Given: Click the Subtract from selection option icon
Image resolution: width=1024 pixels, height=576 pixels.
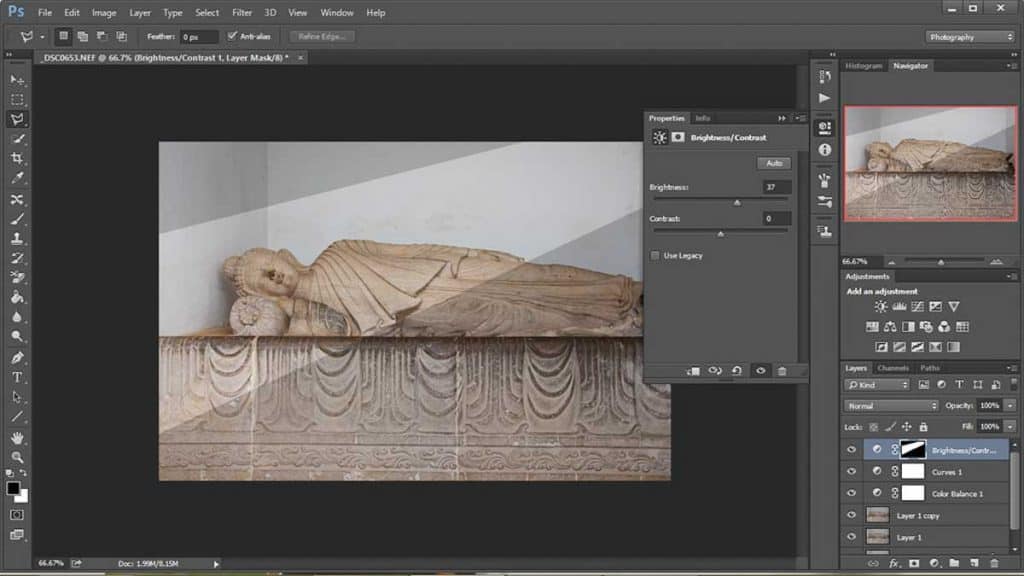Looking at the screenshot, I should (x=102, y=37).
